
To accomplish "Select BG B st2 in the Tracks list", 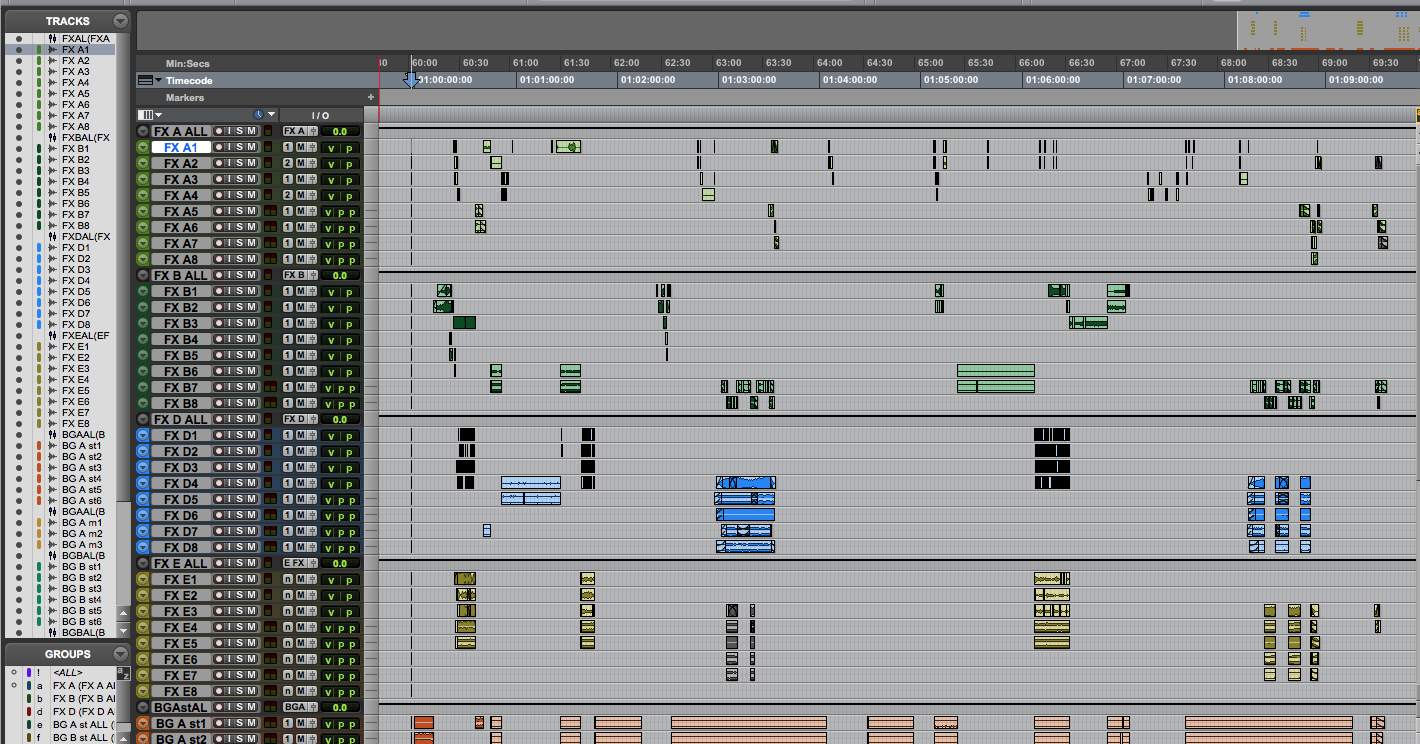I will [x=81, y=577].
